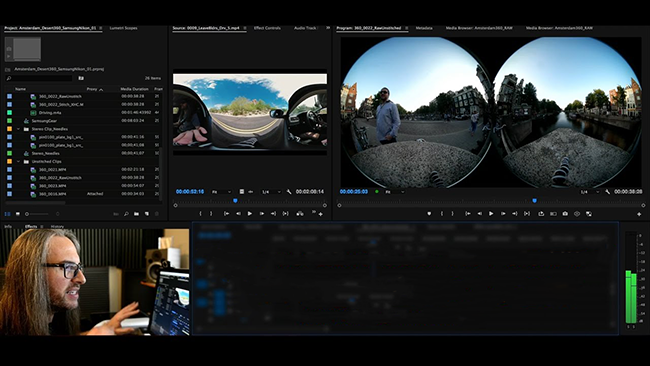Sort by Name column header
The width and height of the screenshot is (650, 366).
tap(20, 89)
